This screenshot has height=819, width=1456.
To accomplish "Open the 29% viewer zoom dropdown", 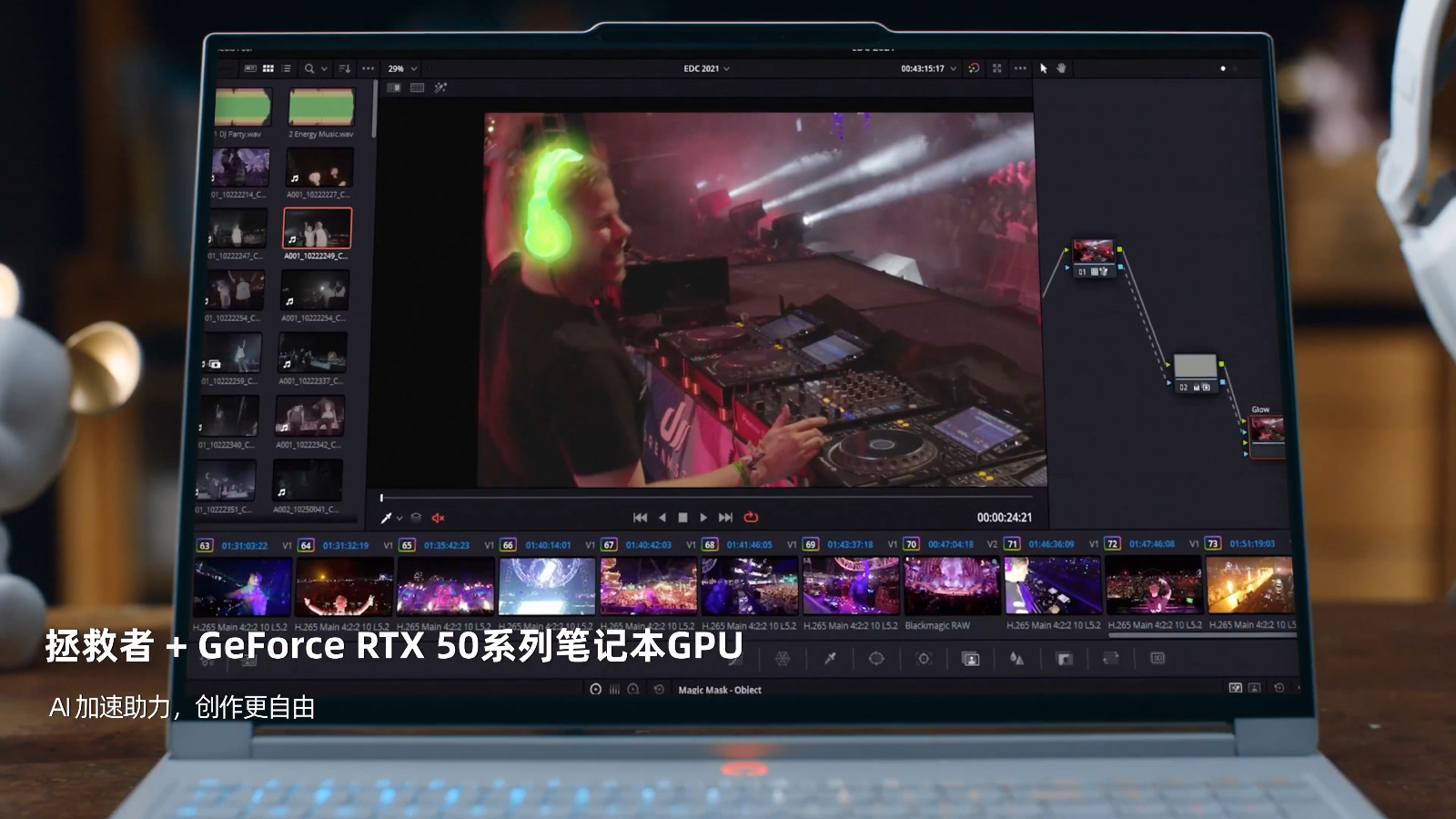I will tap(402, 68).
